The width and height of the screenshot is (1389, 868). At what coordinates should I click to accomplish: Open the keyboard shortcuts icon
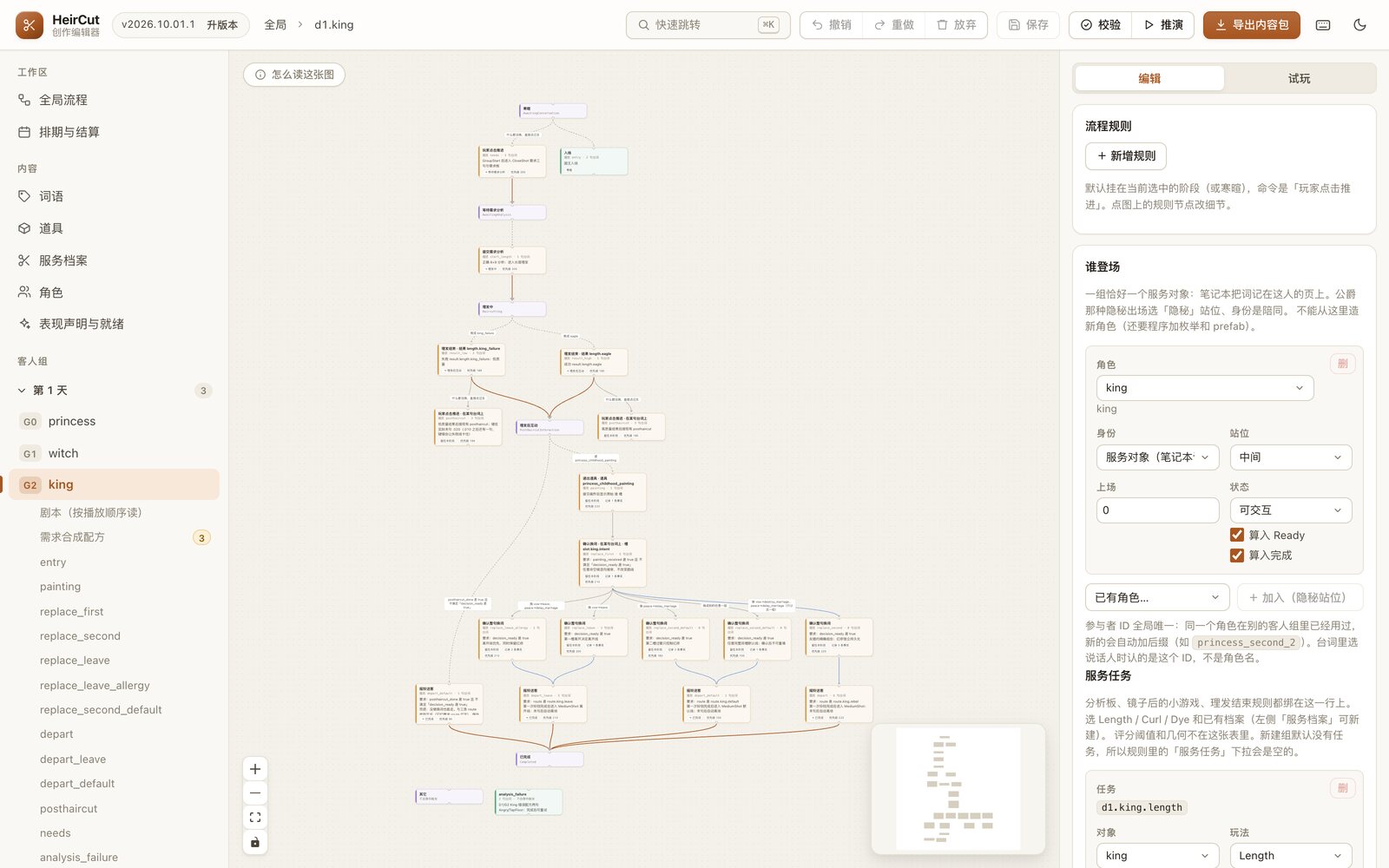[1323, 25]
